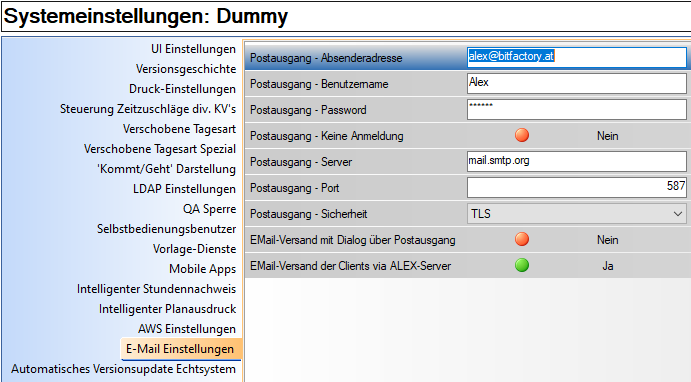Click Postausgang - Absenderadresse row label

[326, 58]
